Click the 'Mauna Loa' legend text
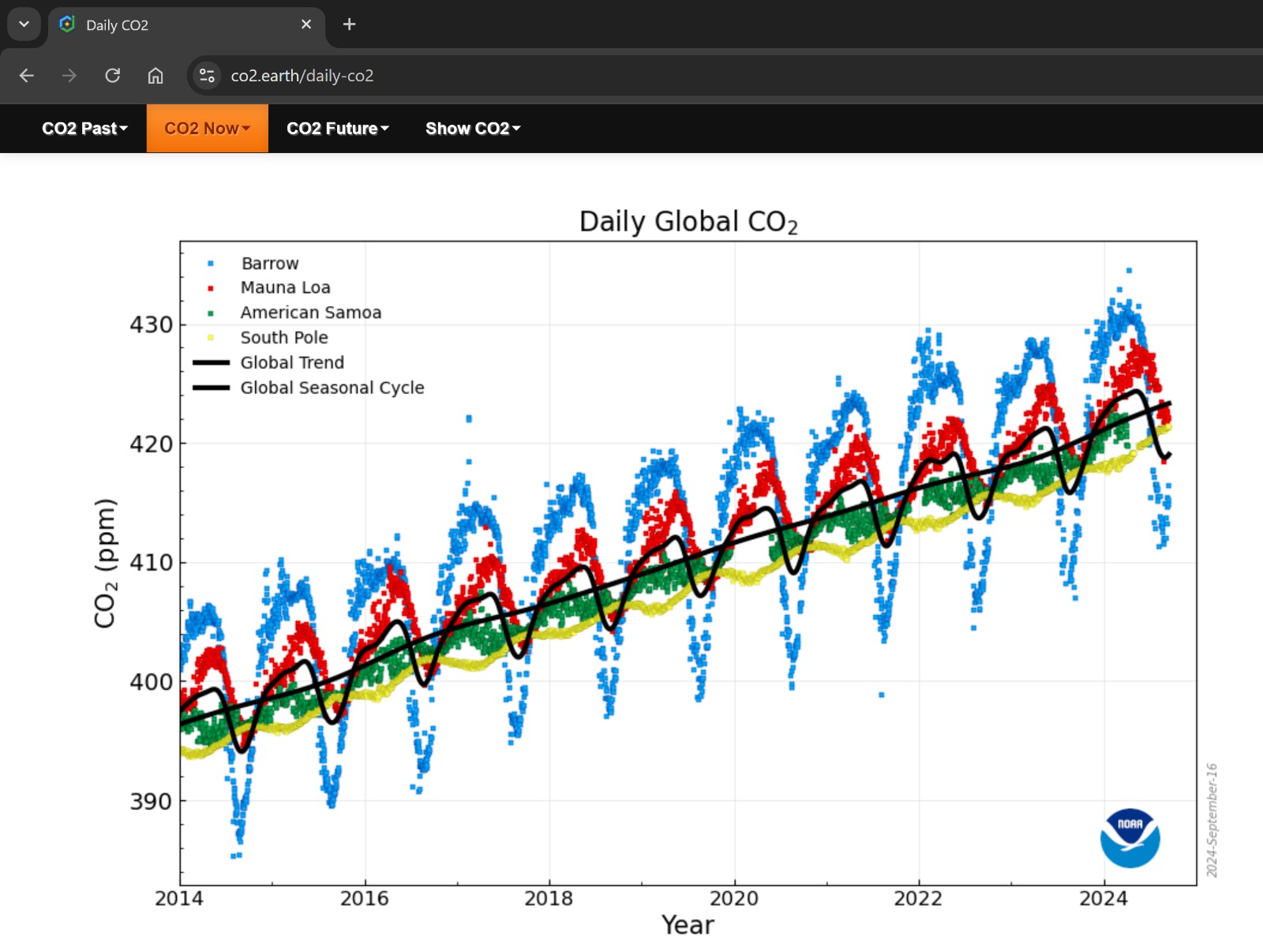The height and width of the screenshot is (952, 1263). 285,288
